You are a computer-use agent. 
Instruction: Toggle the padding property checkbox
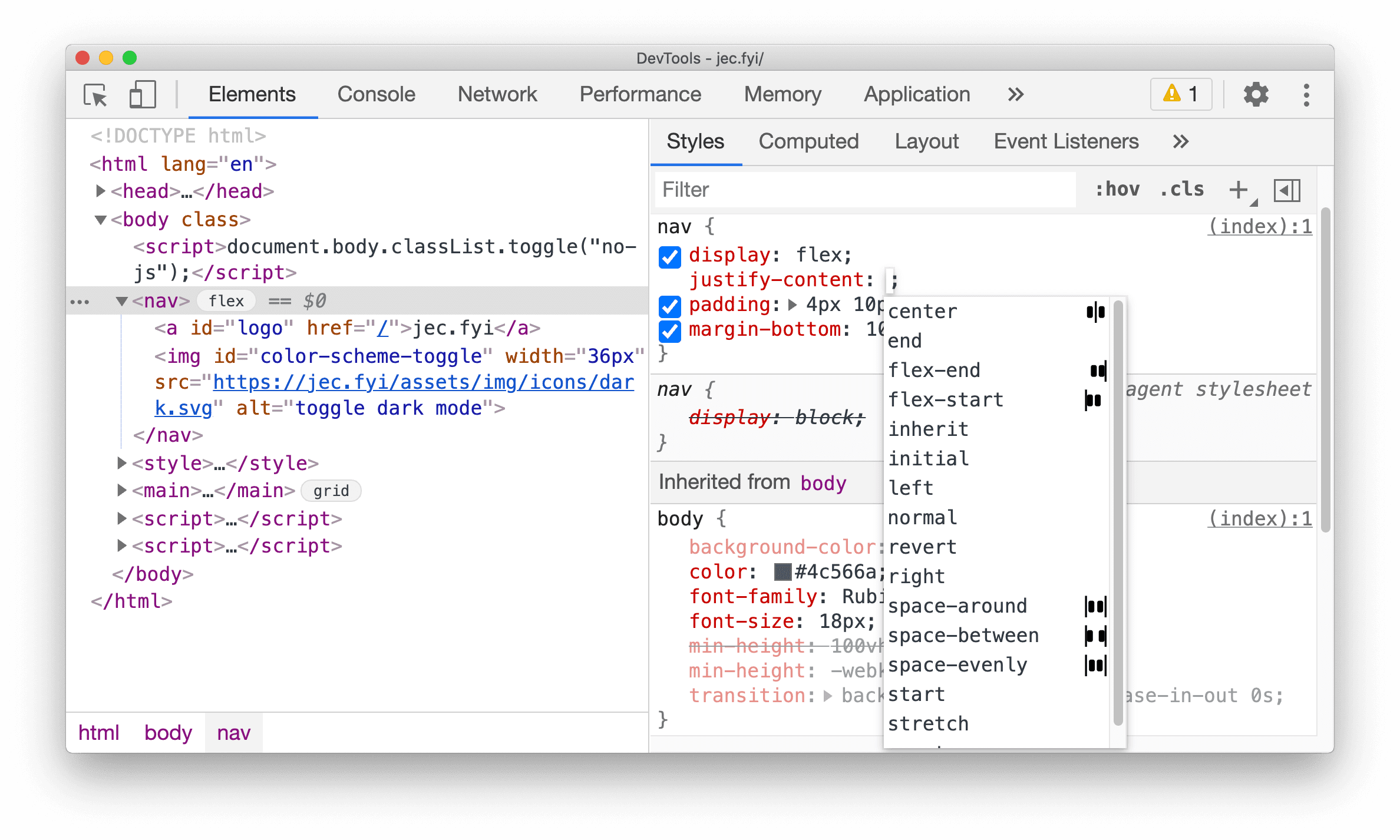669,305
